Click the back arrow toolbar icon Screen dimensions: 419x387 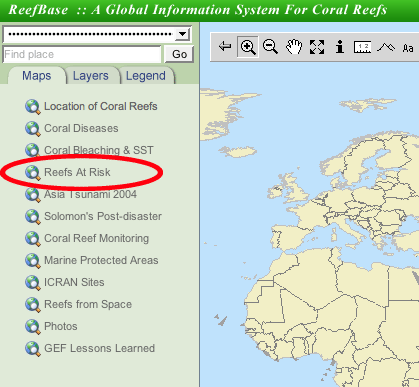225,46
